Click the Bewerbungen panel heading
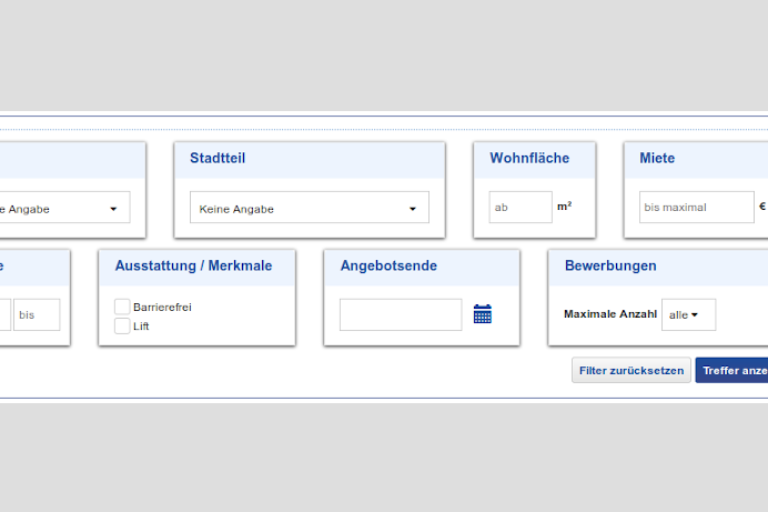Screen dimensions: 768x512 pos(610,266)
